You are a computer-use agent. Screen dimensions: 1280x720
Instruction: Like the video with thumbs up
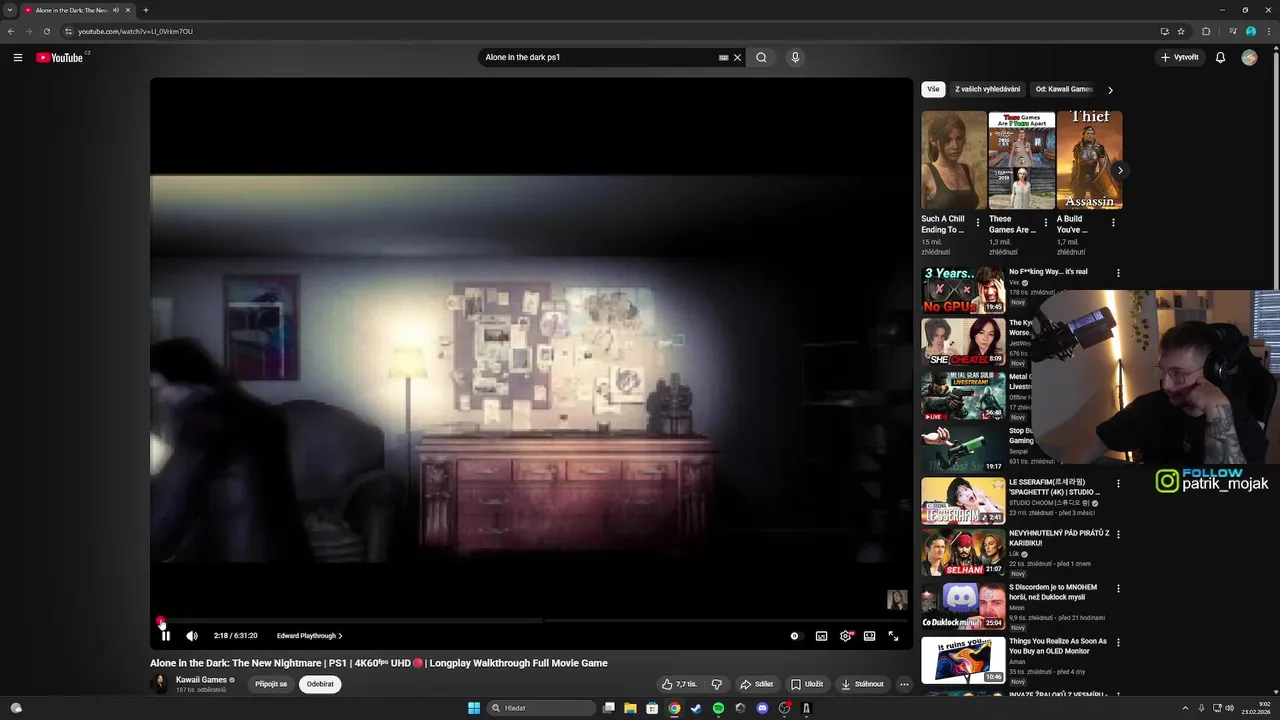(680, 684)
